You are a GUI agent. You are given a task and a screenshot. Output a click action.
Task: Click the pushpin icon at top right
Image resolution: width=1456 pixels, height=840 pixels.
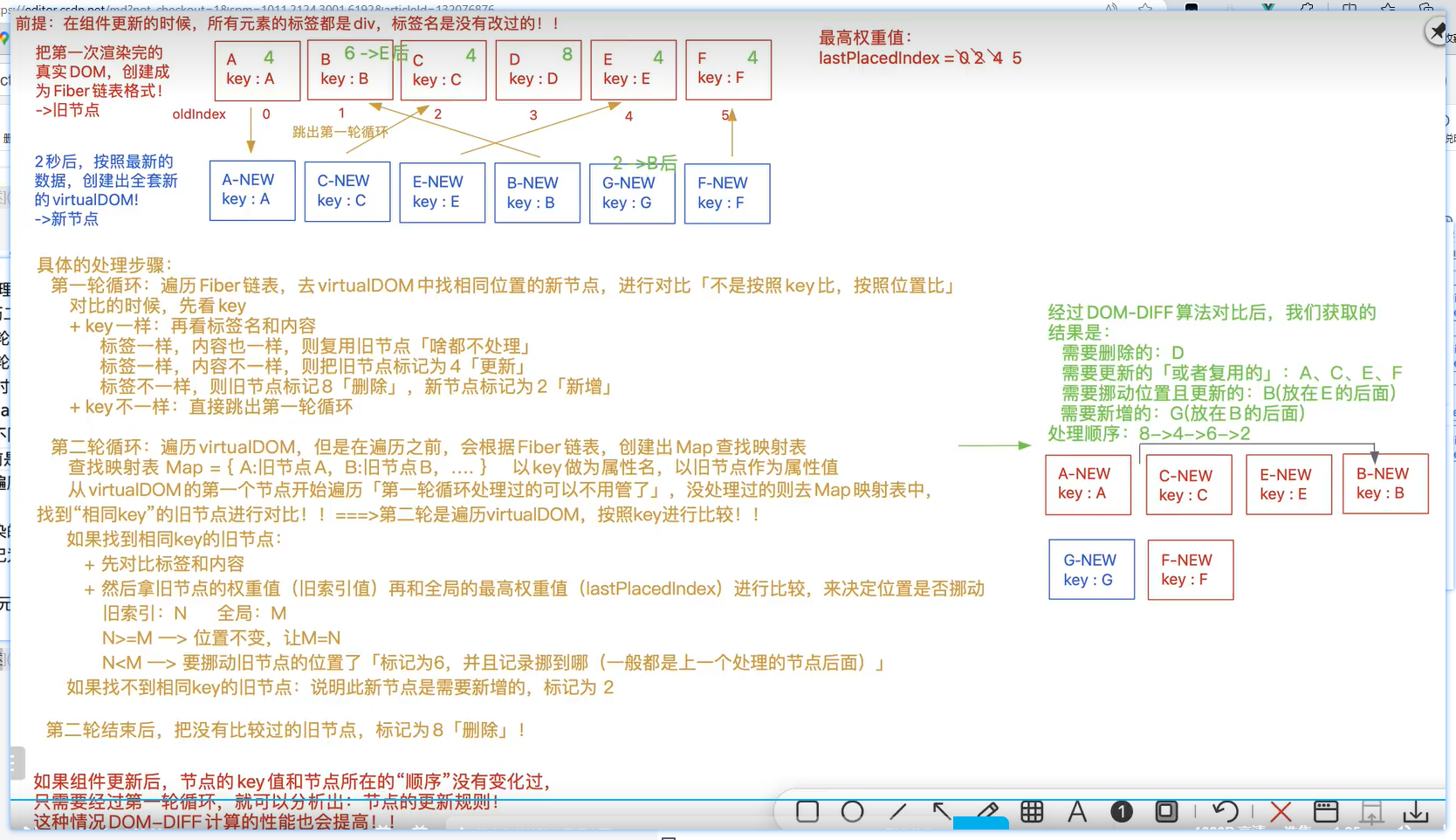click(x=1437, y=32)
